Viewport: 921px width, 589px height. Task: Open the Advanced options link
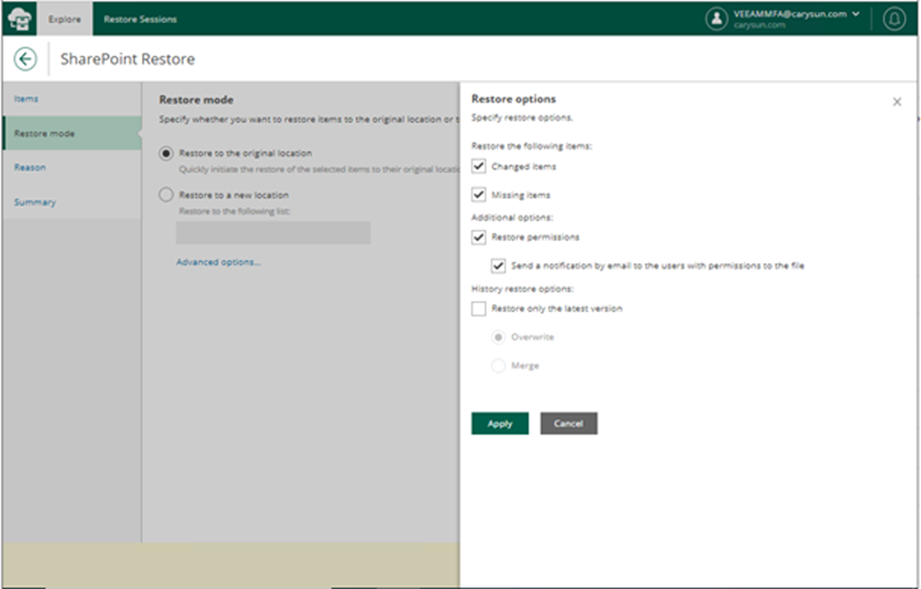coord(219,262)
